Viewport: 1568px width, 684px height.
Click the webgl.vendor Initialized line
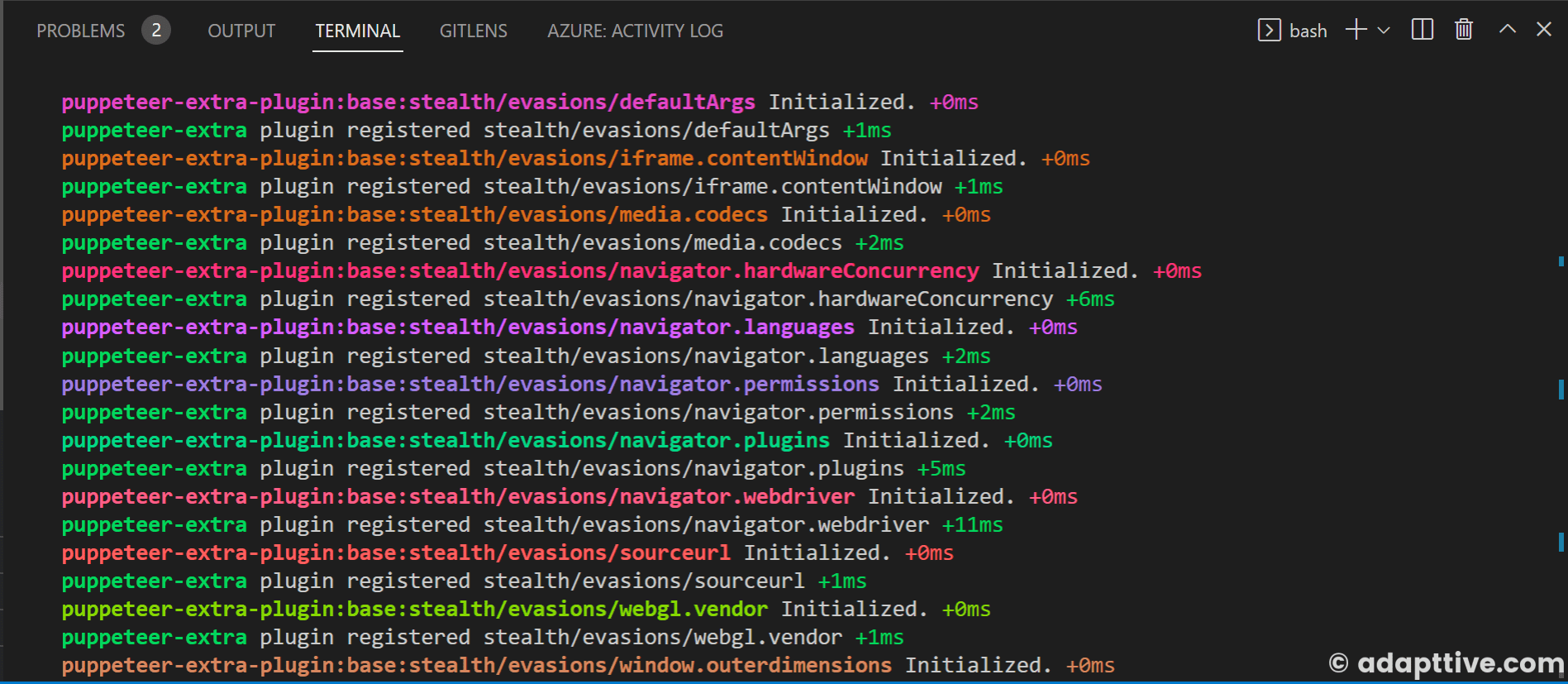click(526, 610)
